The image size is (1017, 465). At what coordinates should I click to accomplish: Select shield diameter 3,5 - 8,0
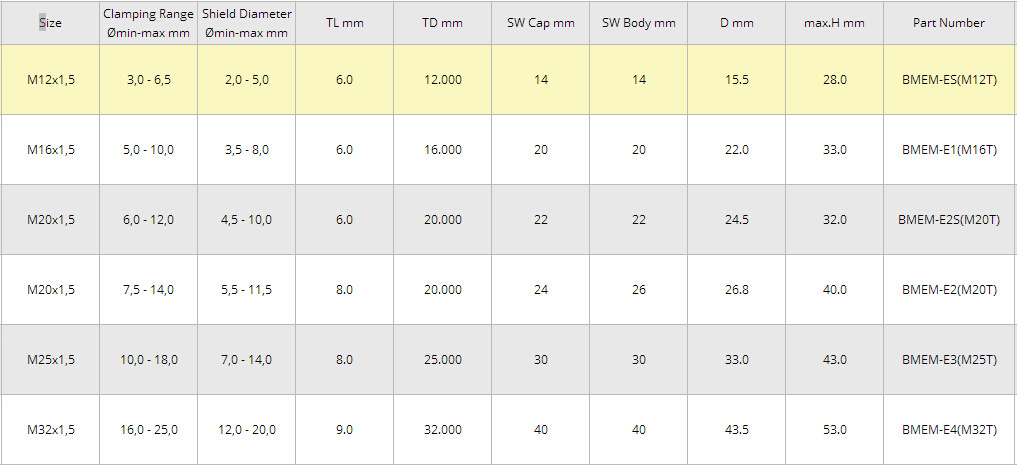click(x=246, y=150)
